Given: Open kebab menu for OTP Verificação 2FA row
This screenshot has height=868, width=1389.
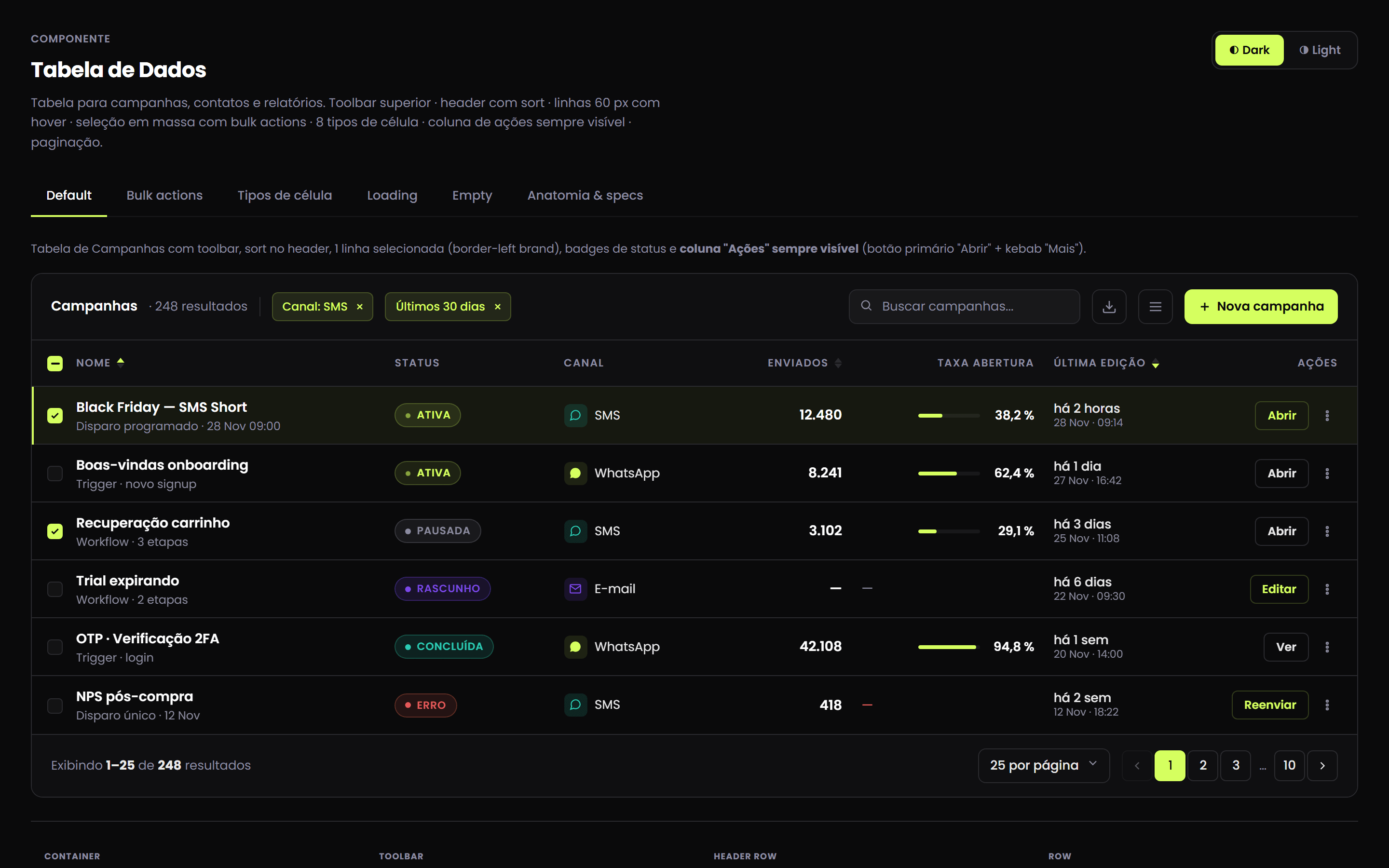Looking at the screenshot, I should click(x=1327, y=647).
